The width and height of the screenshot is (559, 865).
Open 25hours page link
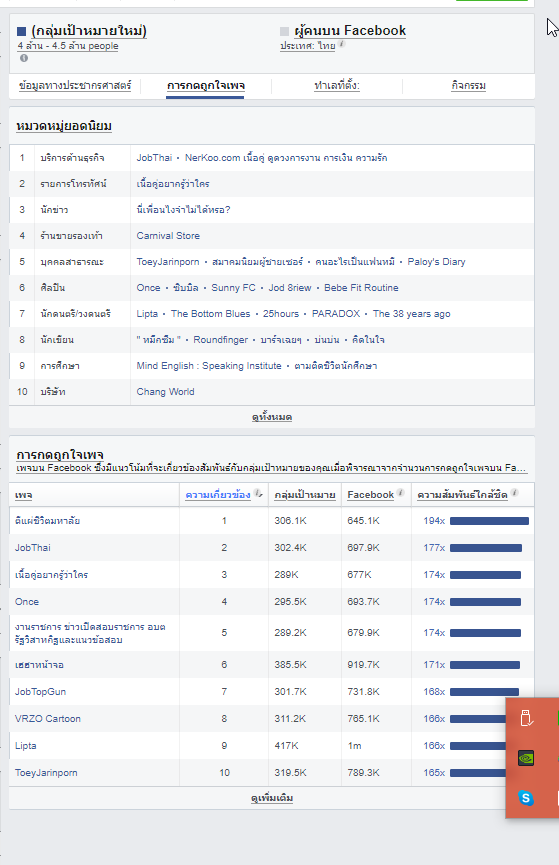[280, 313]
